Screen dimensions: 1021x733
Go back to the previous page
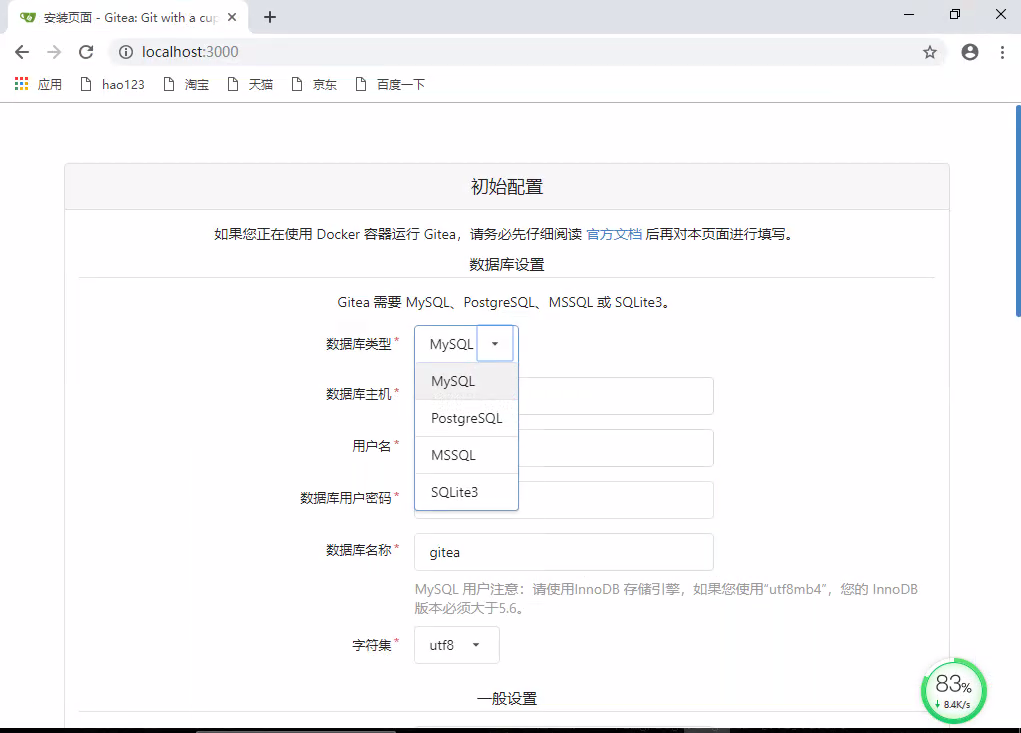pos(22,52)
